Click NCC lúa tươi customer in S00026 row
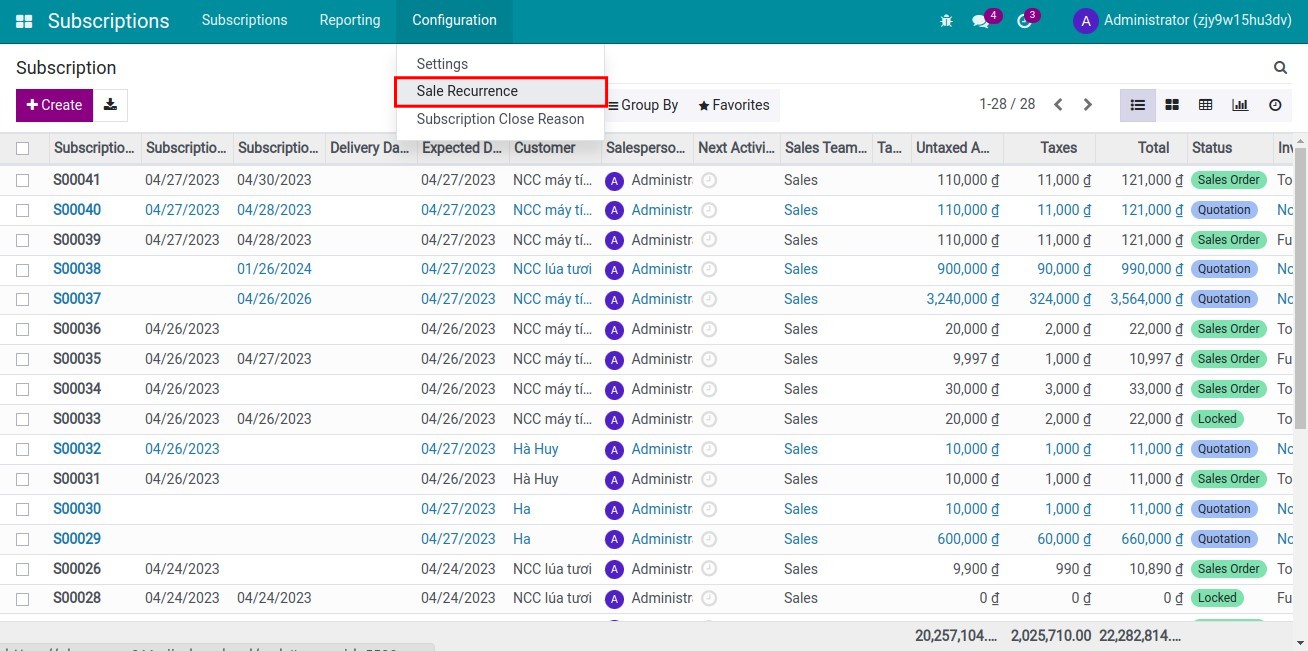Image resolution: width=1308 pixels, height=651 pixels. pos(552,569)
